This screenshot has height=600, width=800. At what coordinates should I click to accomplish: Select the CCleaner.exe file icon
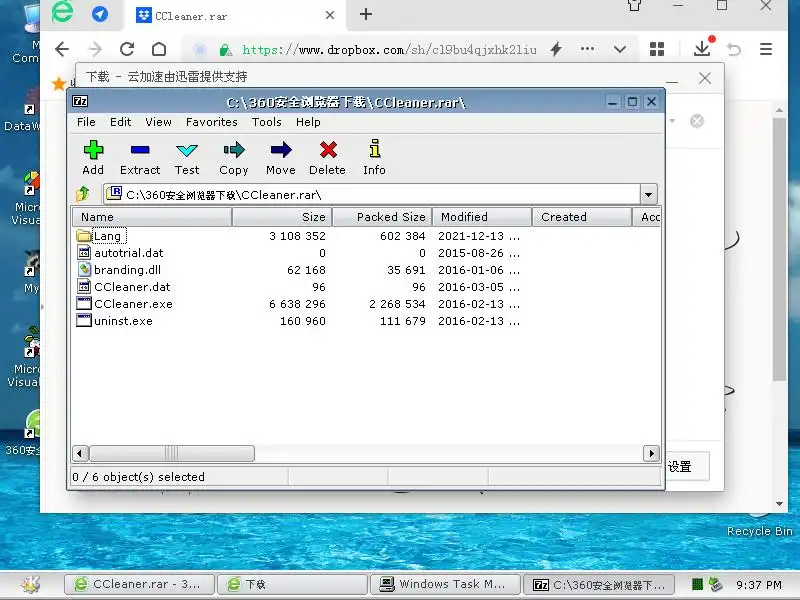pyautogui.click(x=84, y=304)
